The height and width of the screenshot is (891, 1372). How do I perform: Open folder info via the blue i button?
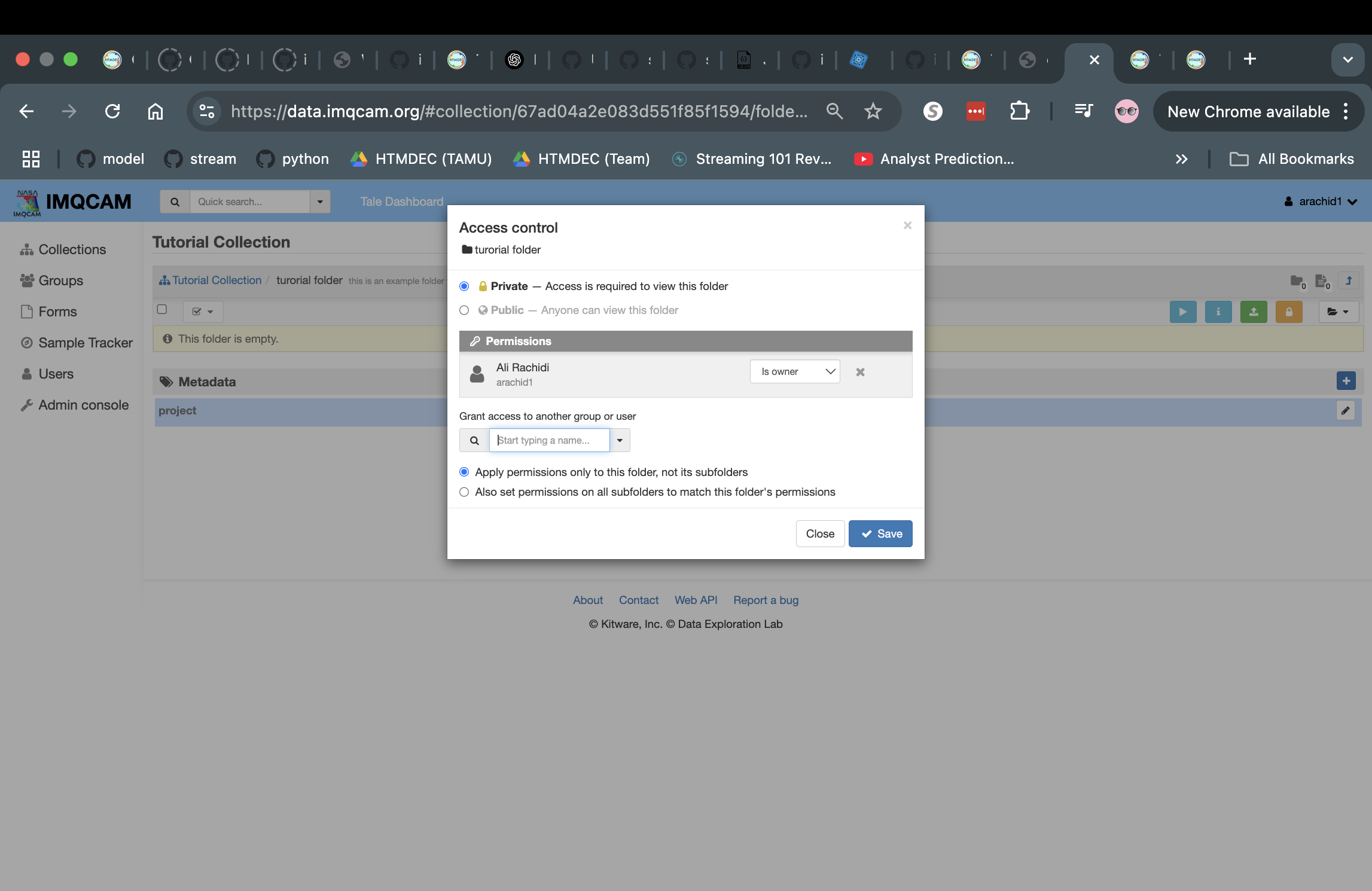pos(1218,312)
